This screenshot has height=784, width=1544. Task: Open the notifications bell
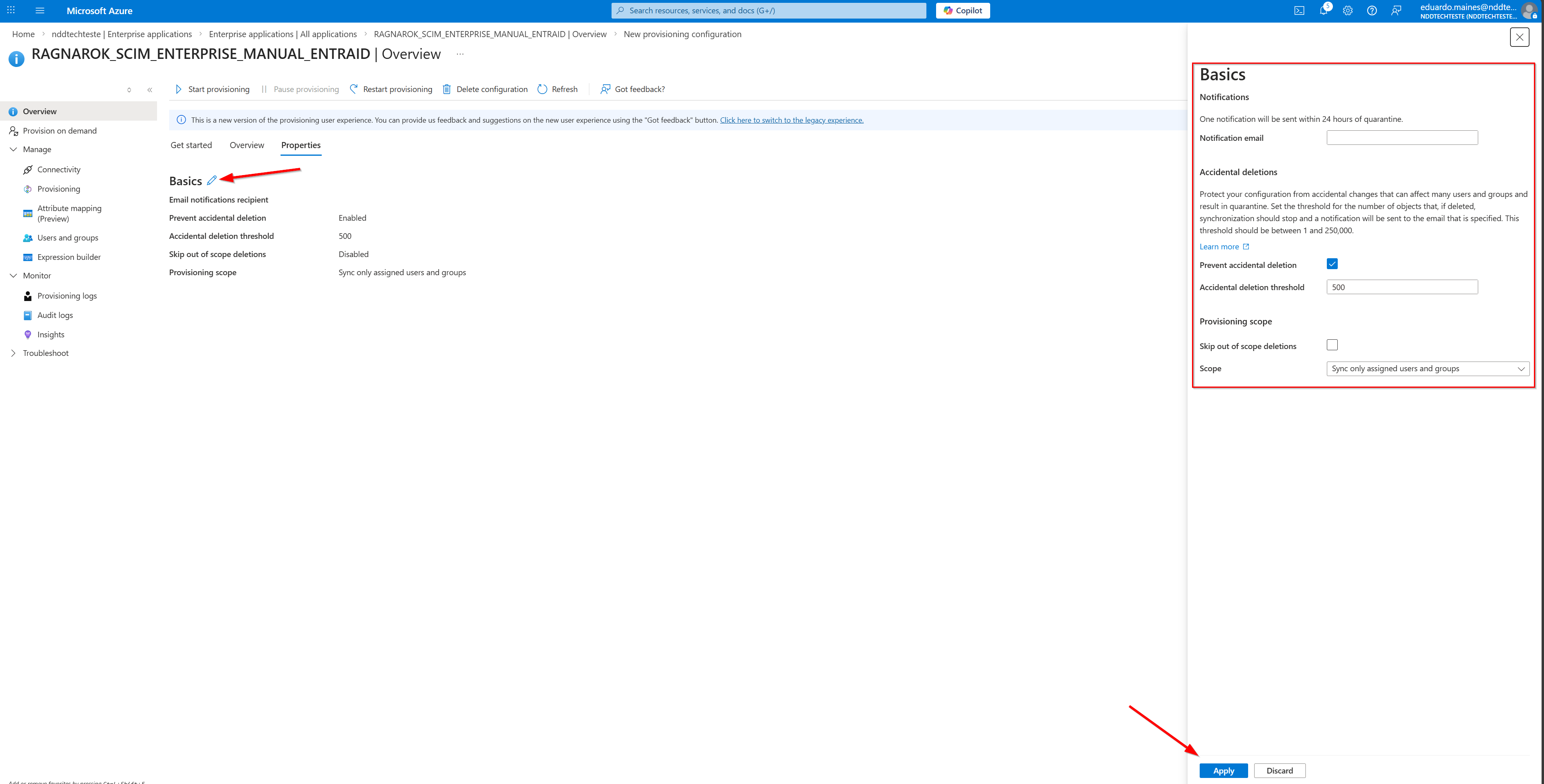[1323, 11]
